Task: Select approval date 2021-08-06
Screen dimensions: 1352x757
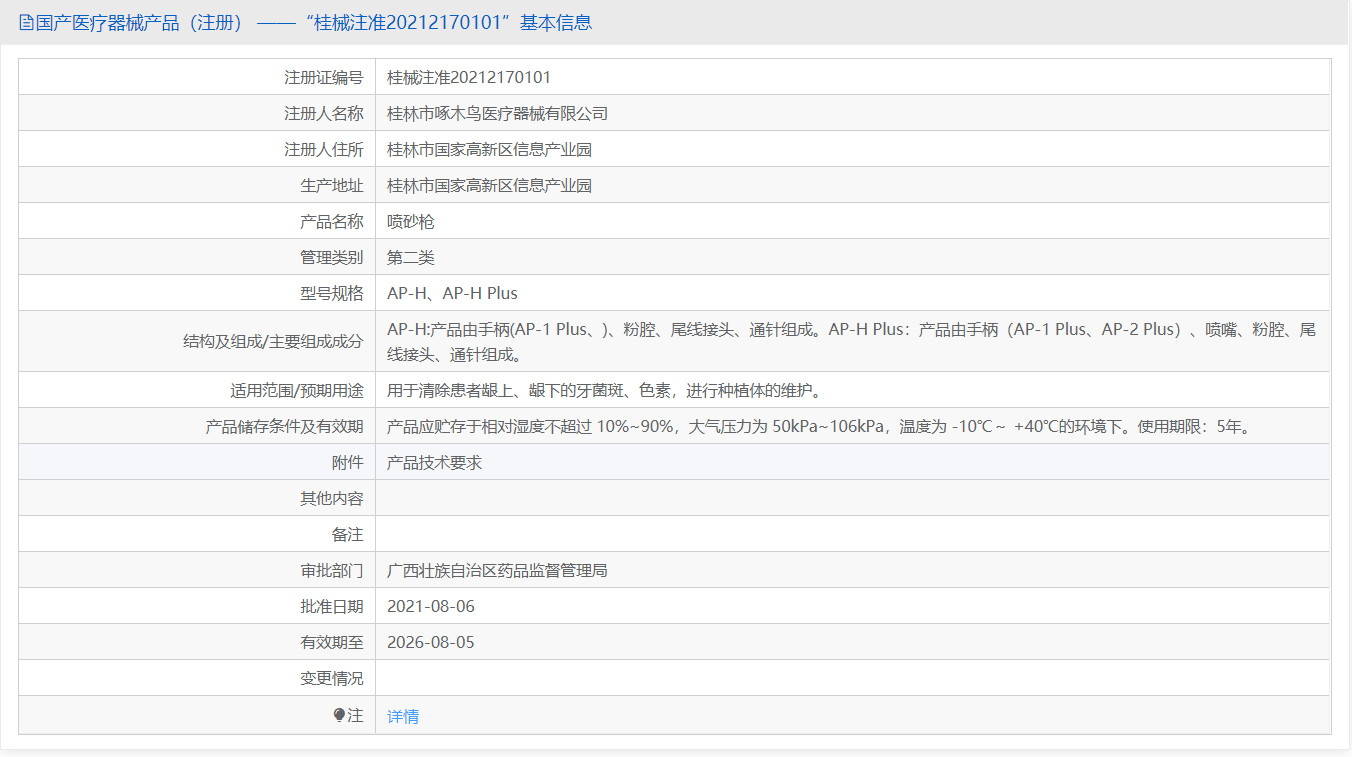Action: (x=431, y=606)
